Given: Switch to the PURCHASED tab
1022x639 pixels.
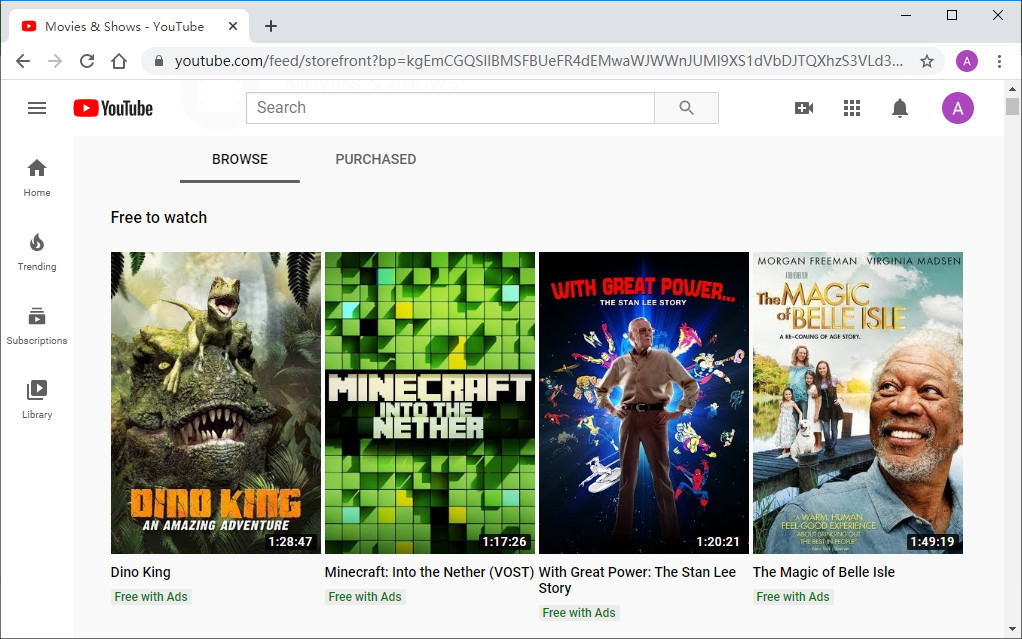Looking at the screenshot, I should [375, 160].
